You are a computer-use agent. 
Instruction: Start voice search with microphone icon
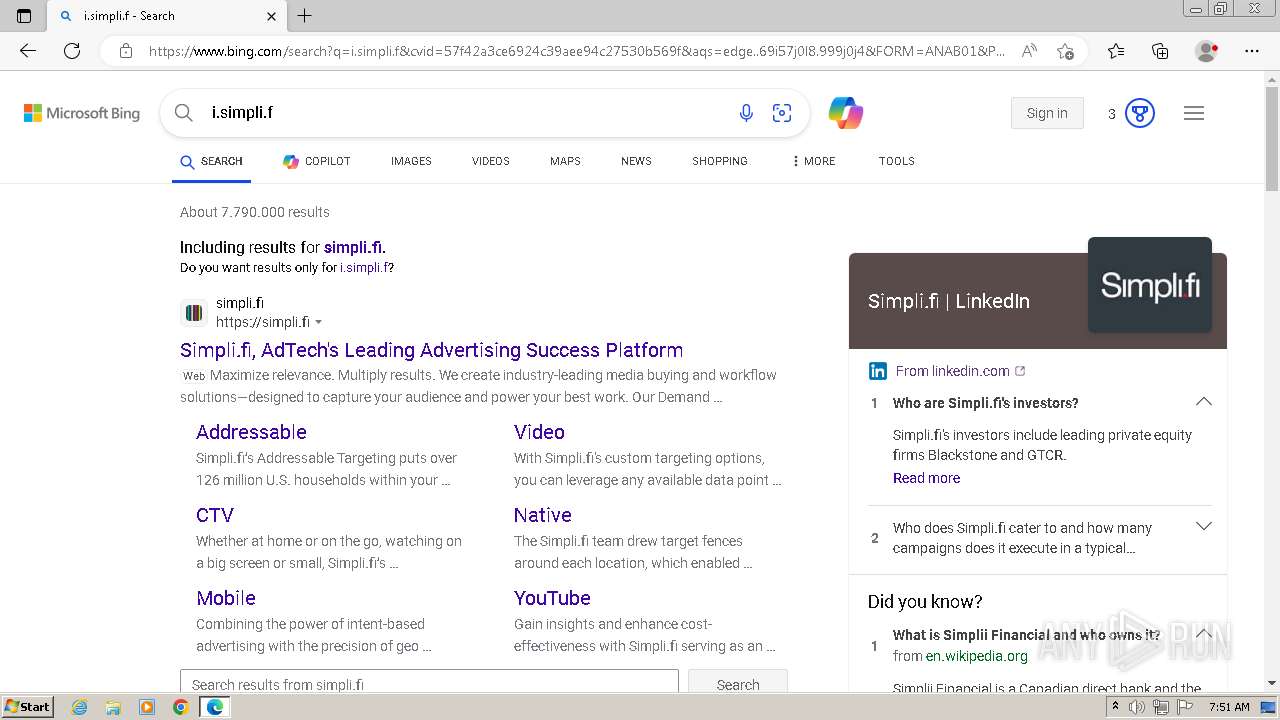[x=746, y=113]
